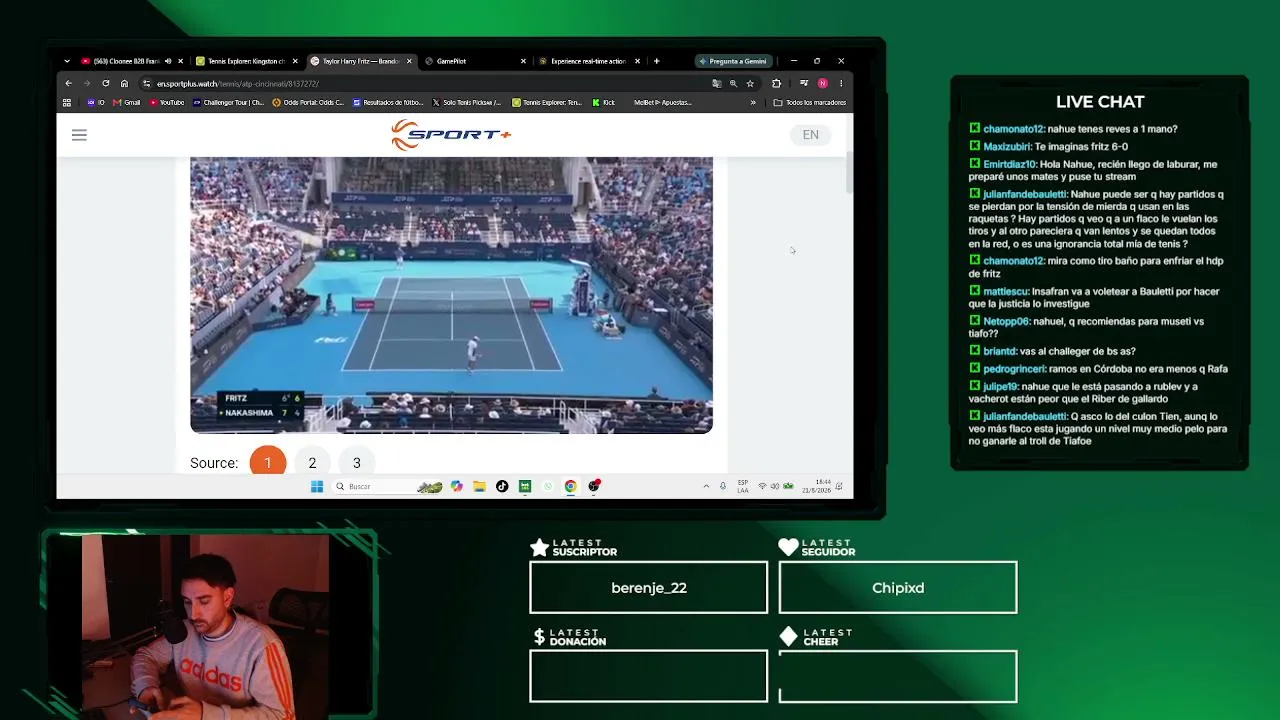Open the Challenger Tour bookmark
1280x720 pixels.
pyautogui.click(x=229, y=102)
